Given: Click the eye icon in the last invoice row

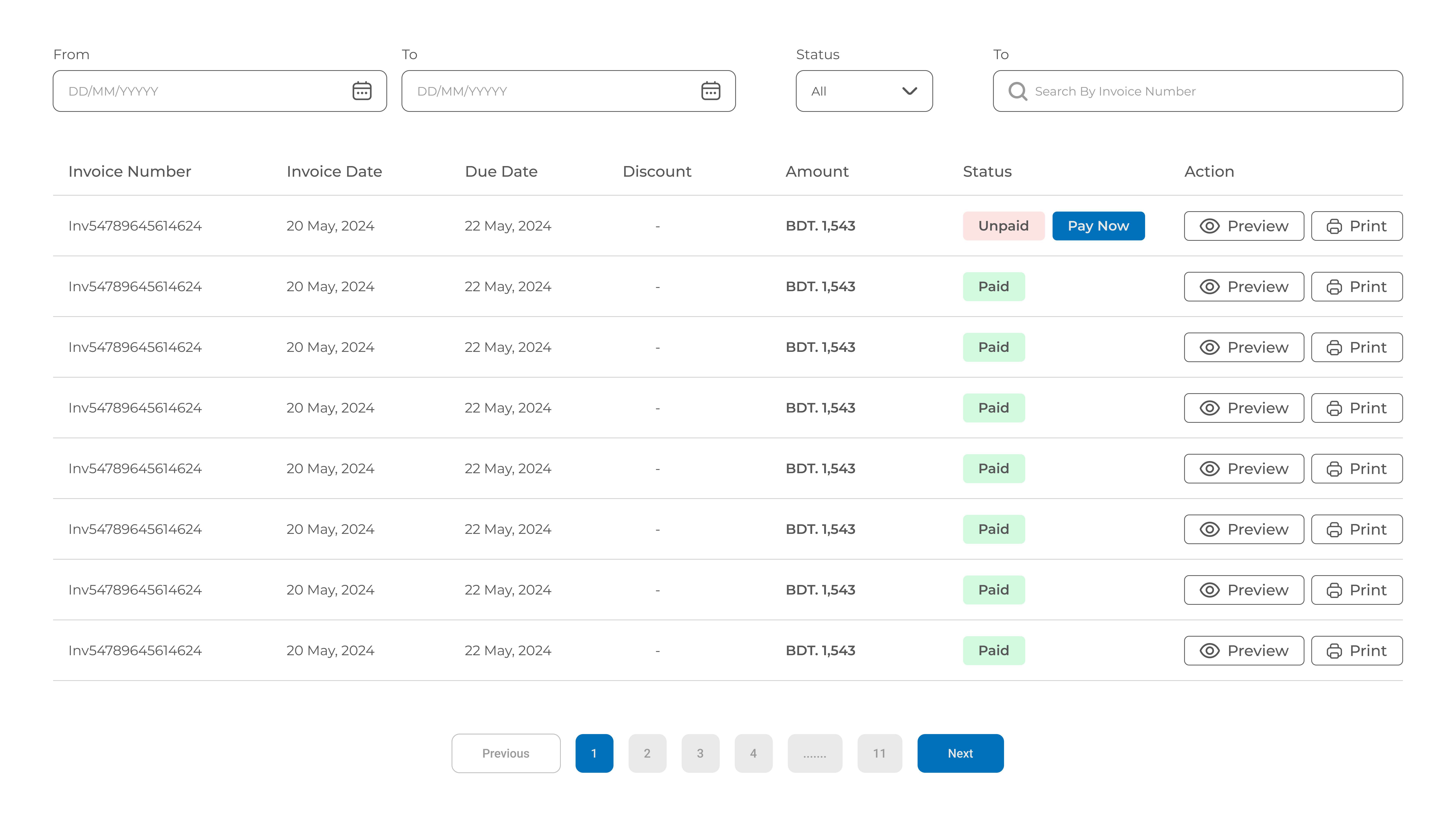Looking at the screenshot, I should tap(1210, 651).
